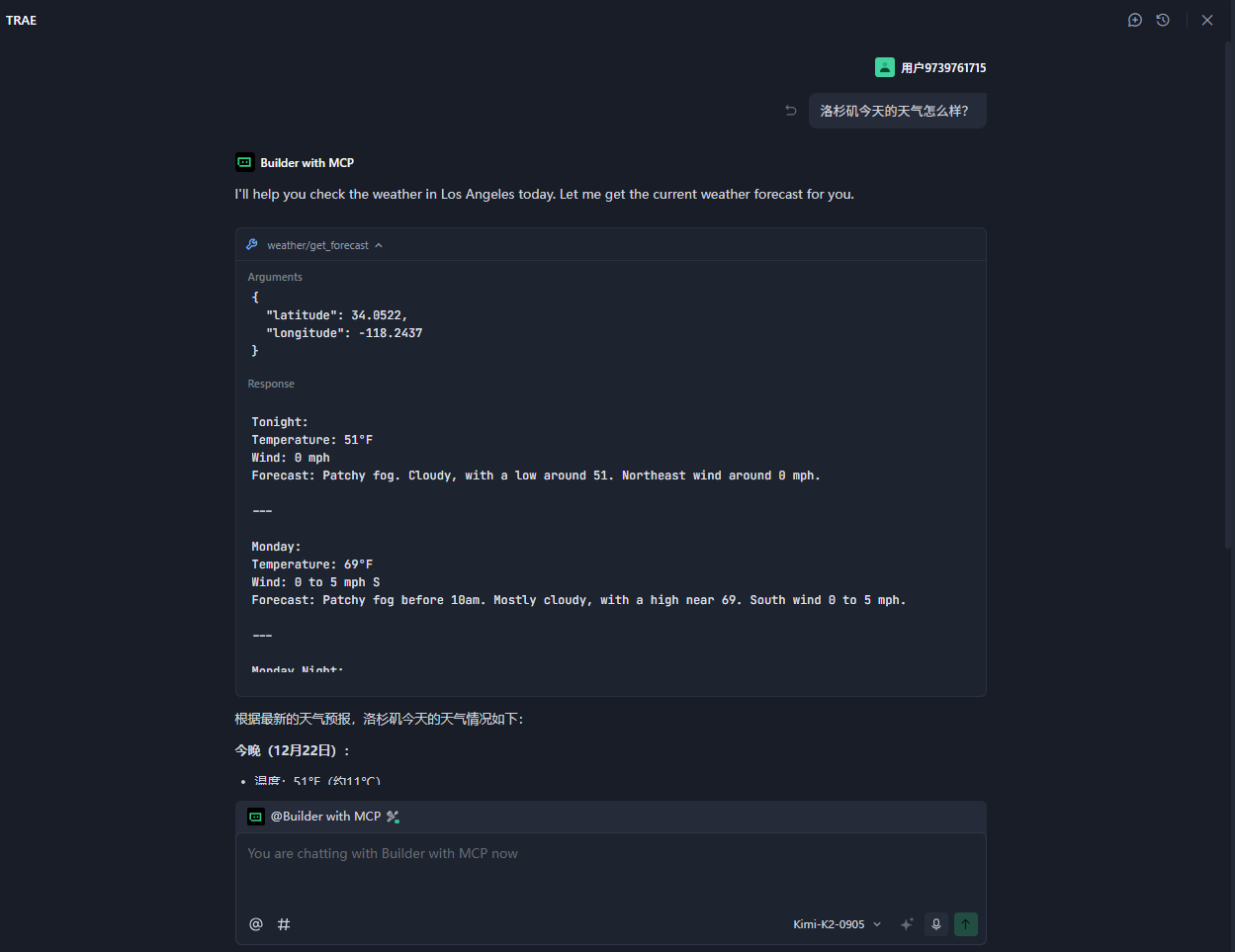This screenshot has height=952, width=1235.
Task: Click the # context icon in the input bar
Action: [x=284, y=924]
